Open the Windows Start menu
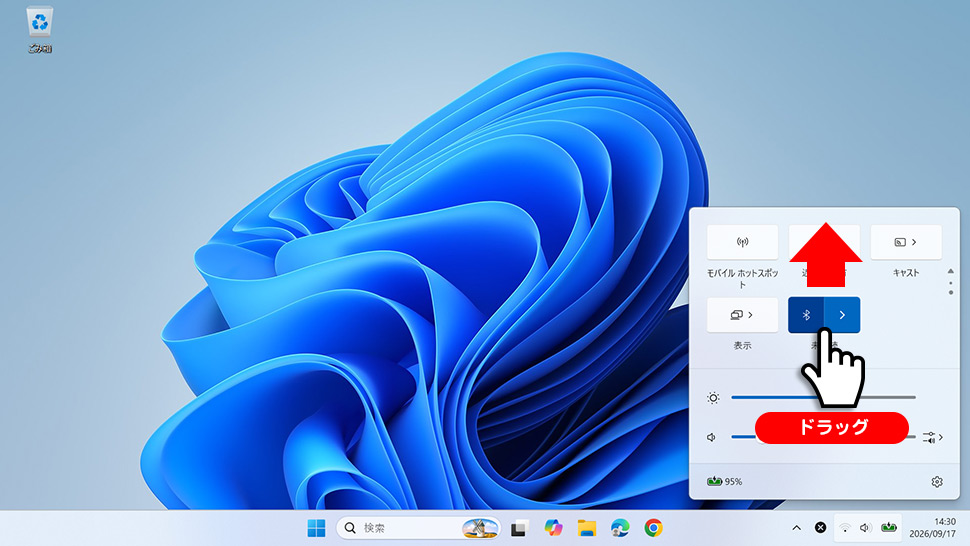 point(316,528)
